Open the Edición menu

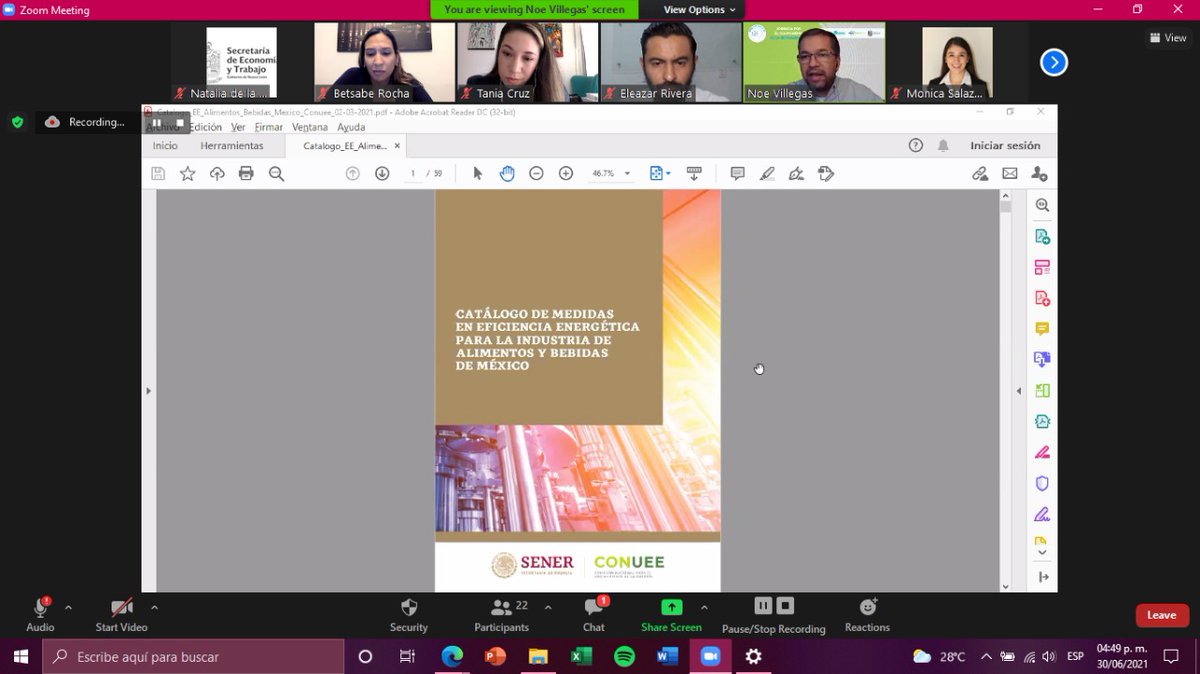click(206, 127)
